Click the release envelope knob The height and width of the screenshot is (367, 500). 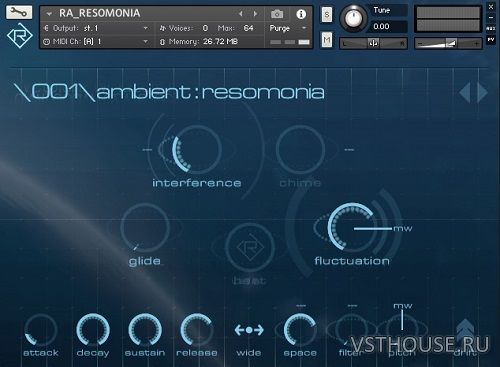coord(197,329)
